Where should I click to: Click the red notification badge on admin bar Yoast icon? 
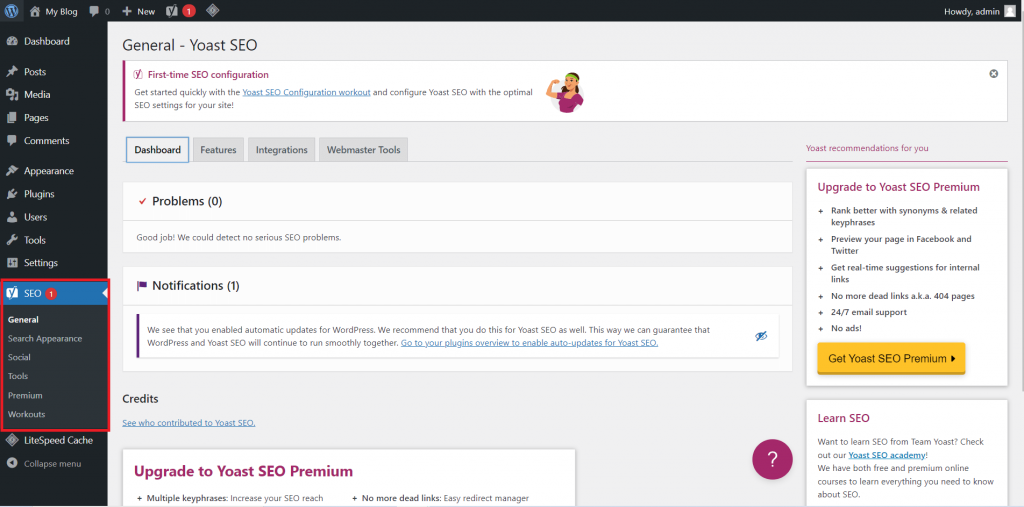(189, 11)
